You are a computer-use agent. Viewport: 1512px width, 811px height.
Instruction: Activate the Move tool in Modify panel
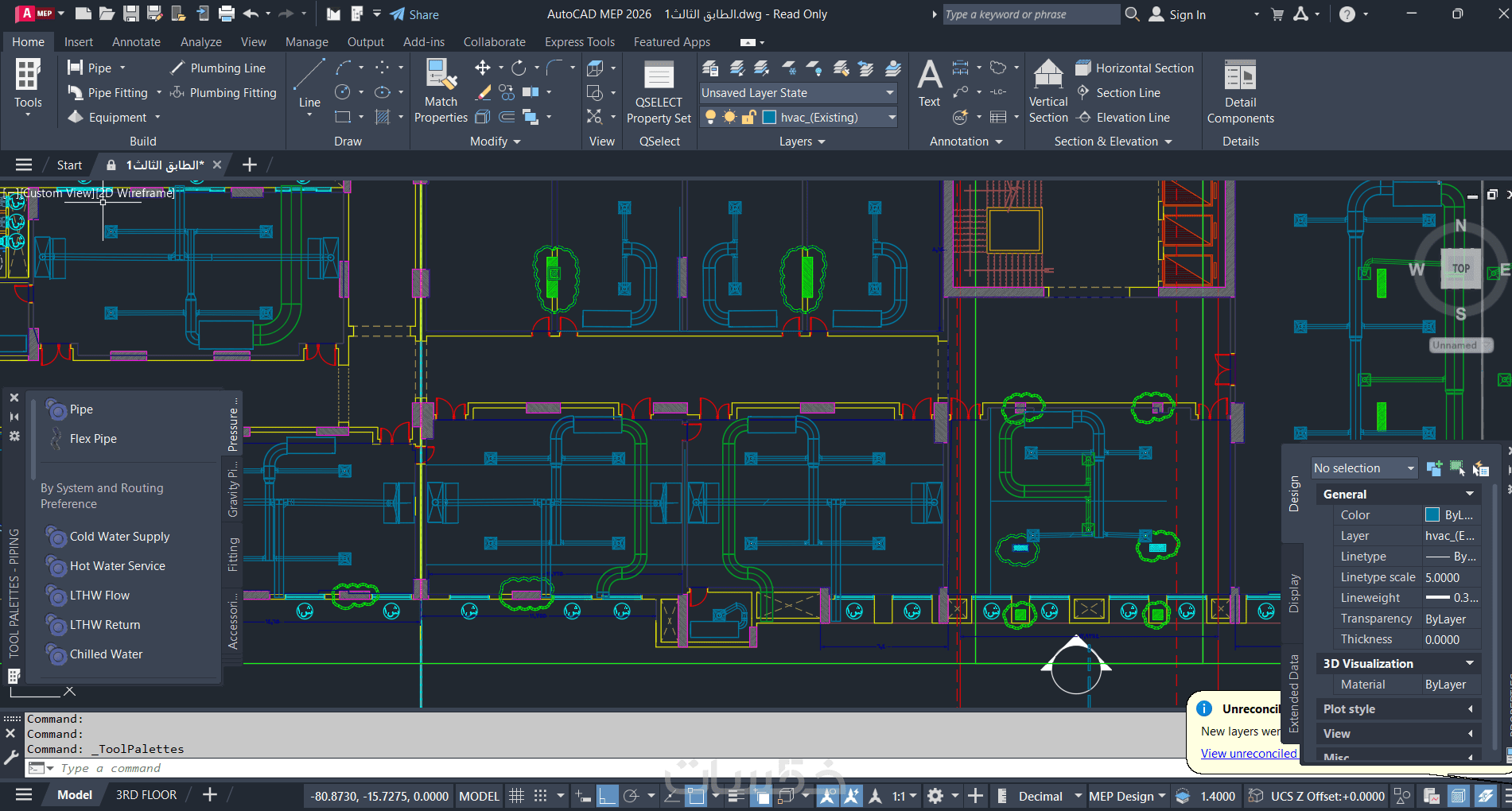tap(483, 68)
